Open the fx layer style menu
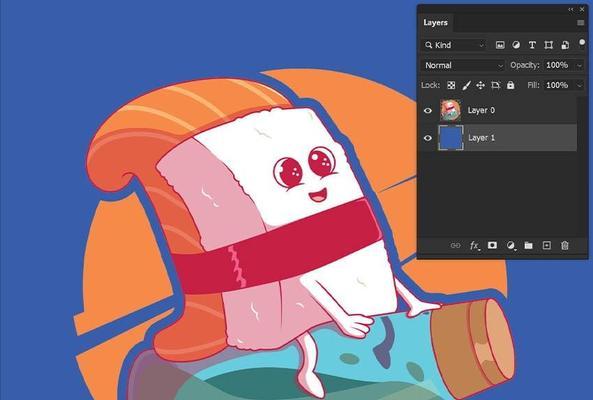Image resolution: width=593 pixels, height=400 pixels. click(x=475, y=246)
